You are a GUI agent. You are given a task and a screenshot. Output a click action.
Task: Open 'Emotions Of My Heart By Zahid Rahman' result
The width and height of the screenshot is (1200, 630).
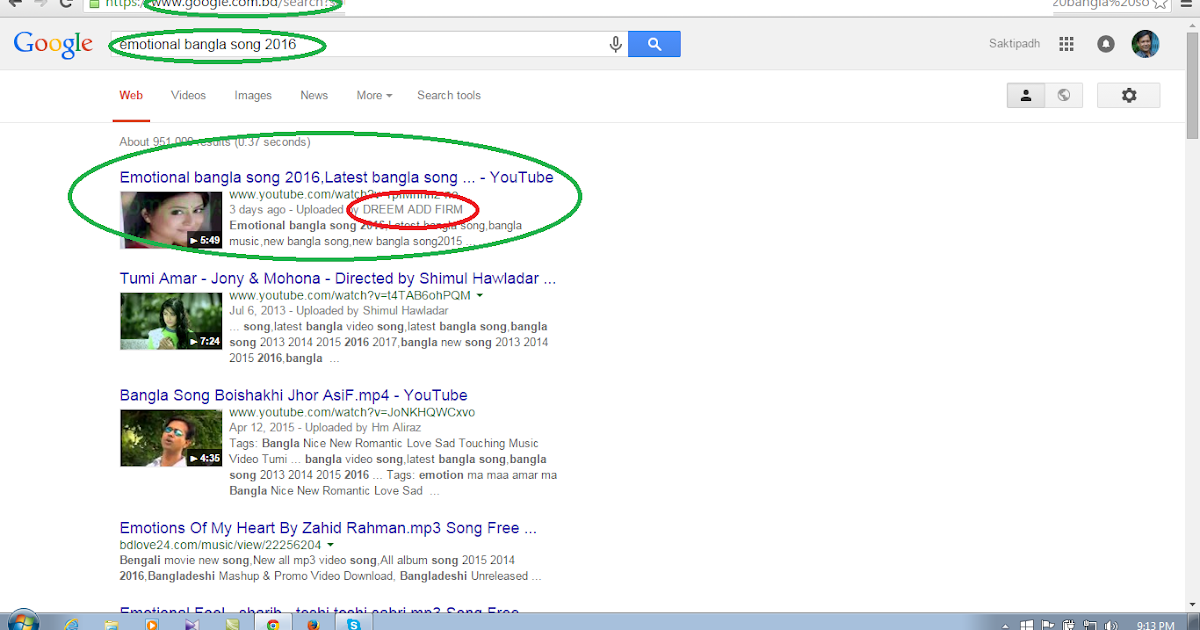pos(328,528)
